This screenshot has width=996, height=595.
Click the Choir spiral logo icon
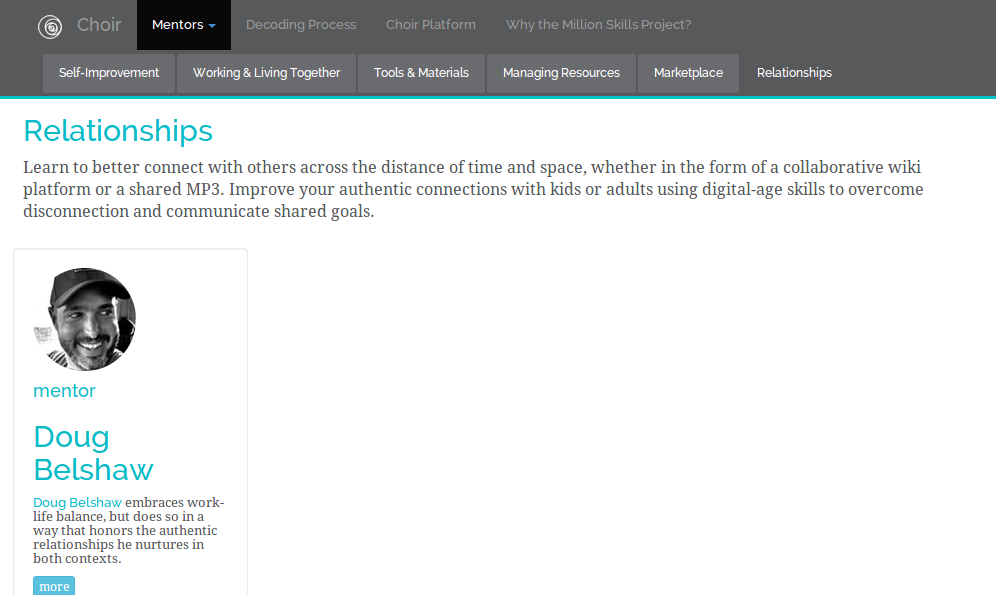50,26
